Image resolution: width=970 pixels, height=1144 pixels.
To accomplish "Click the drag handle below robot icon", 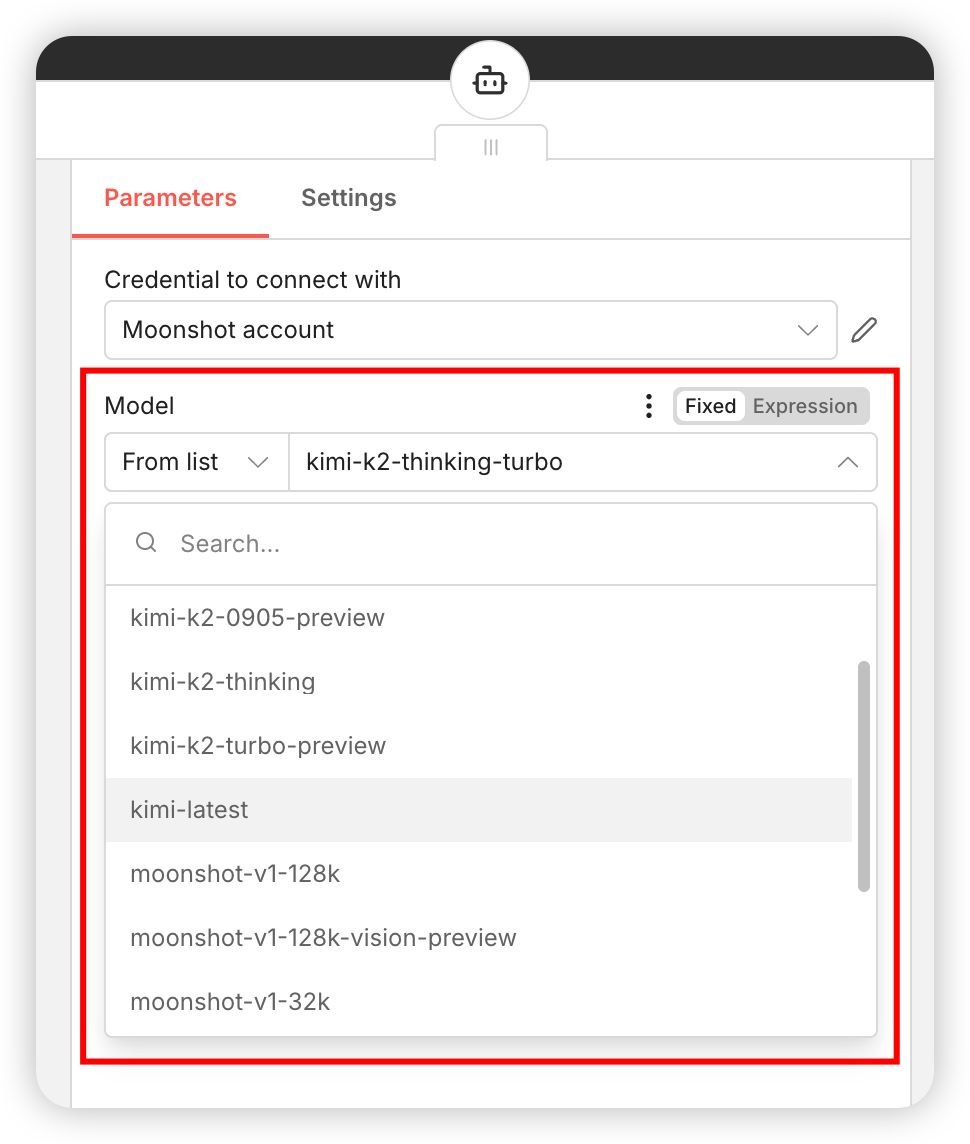I will click(490, 147).
